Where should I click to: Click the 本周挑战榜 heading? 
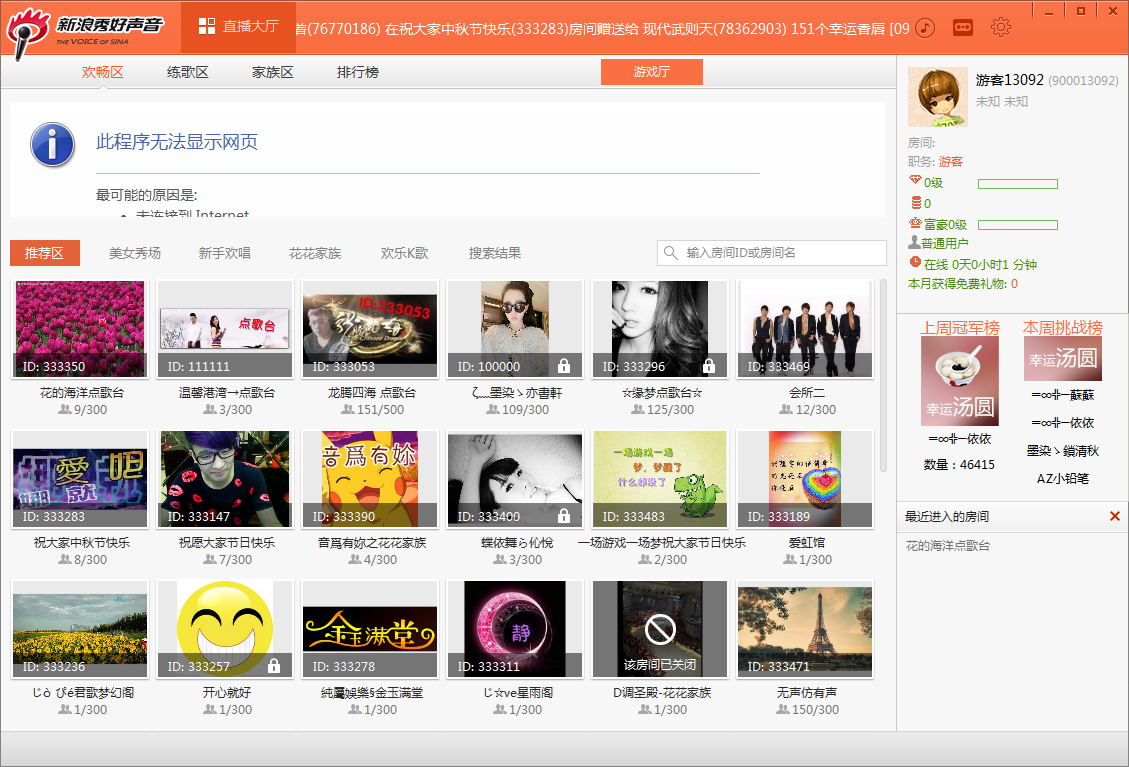[x=1063, y=328]
